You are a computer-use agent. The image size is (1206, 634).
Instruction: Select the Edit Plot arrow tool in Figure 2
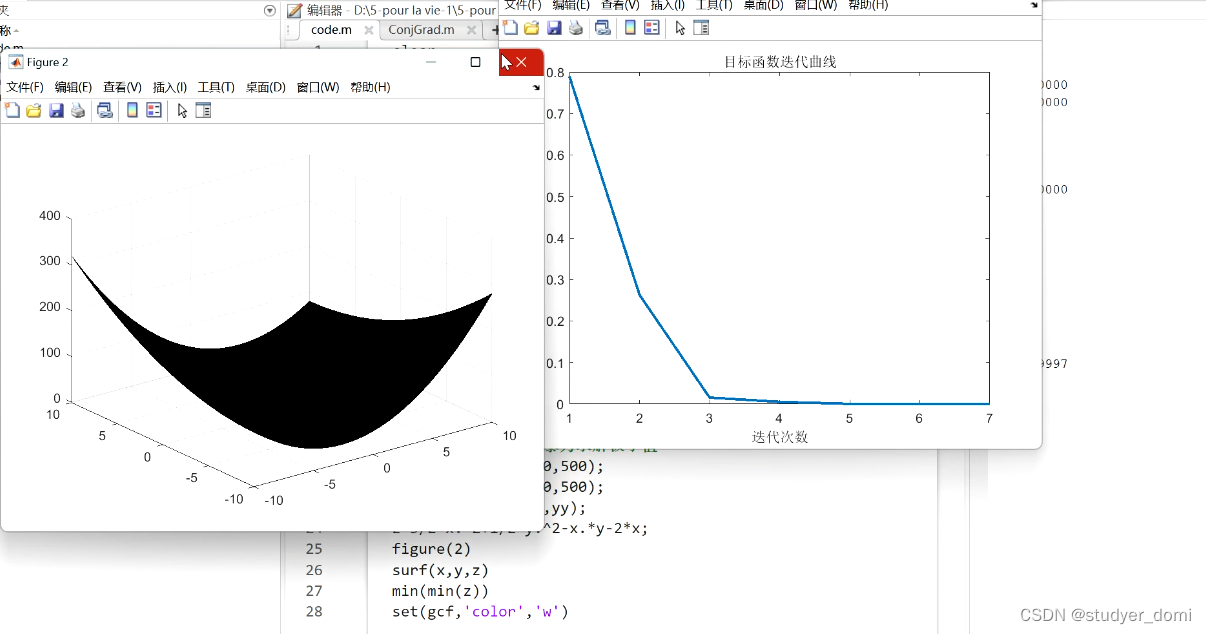point(183,110)
